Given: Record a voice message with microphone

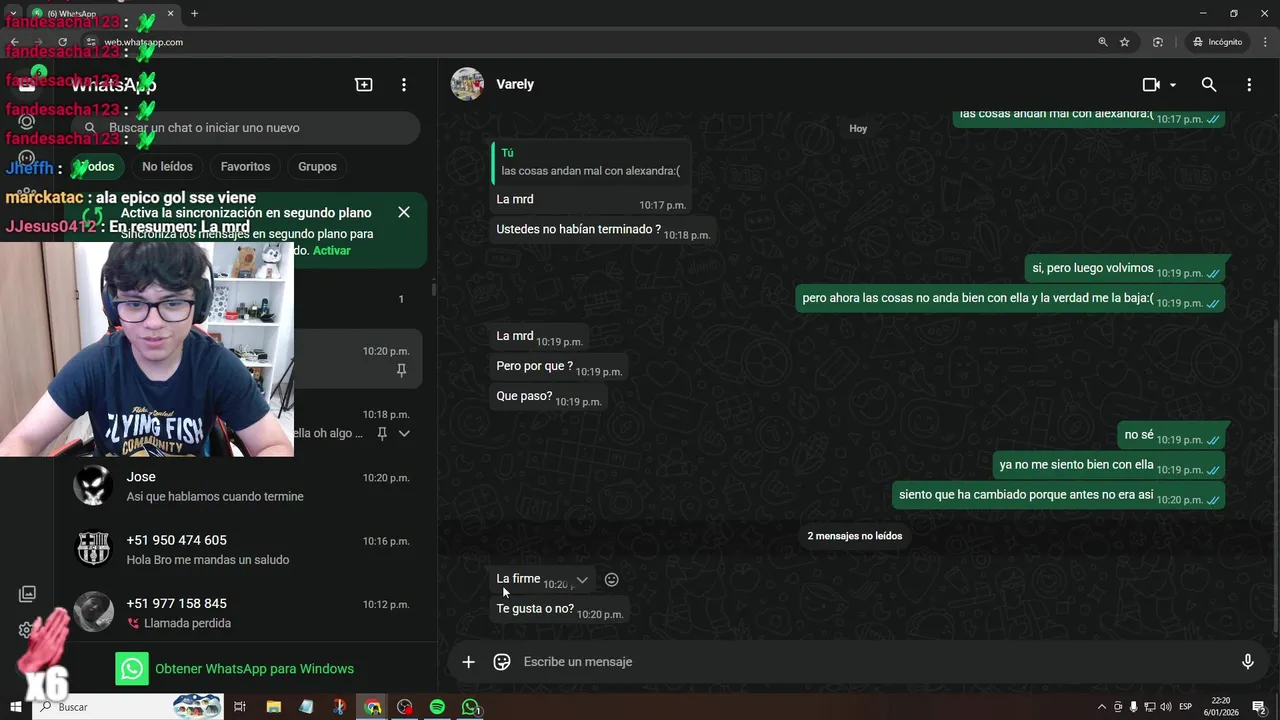Looking at the screenshot, I should click(1247, 662).
